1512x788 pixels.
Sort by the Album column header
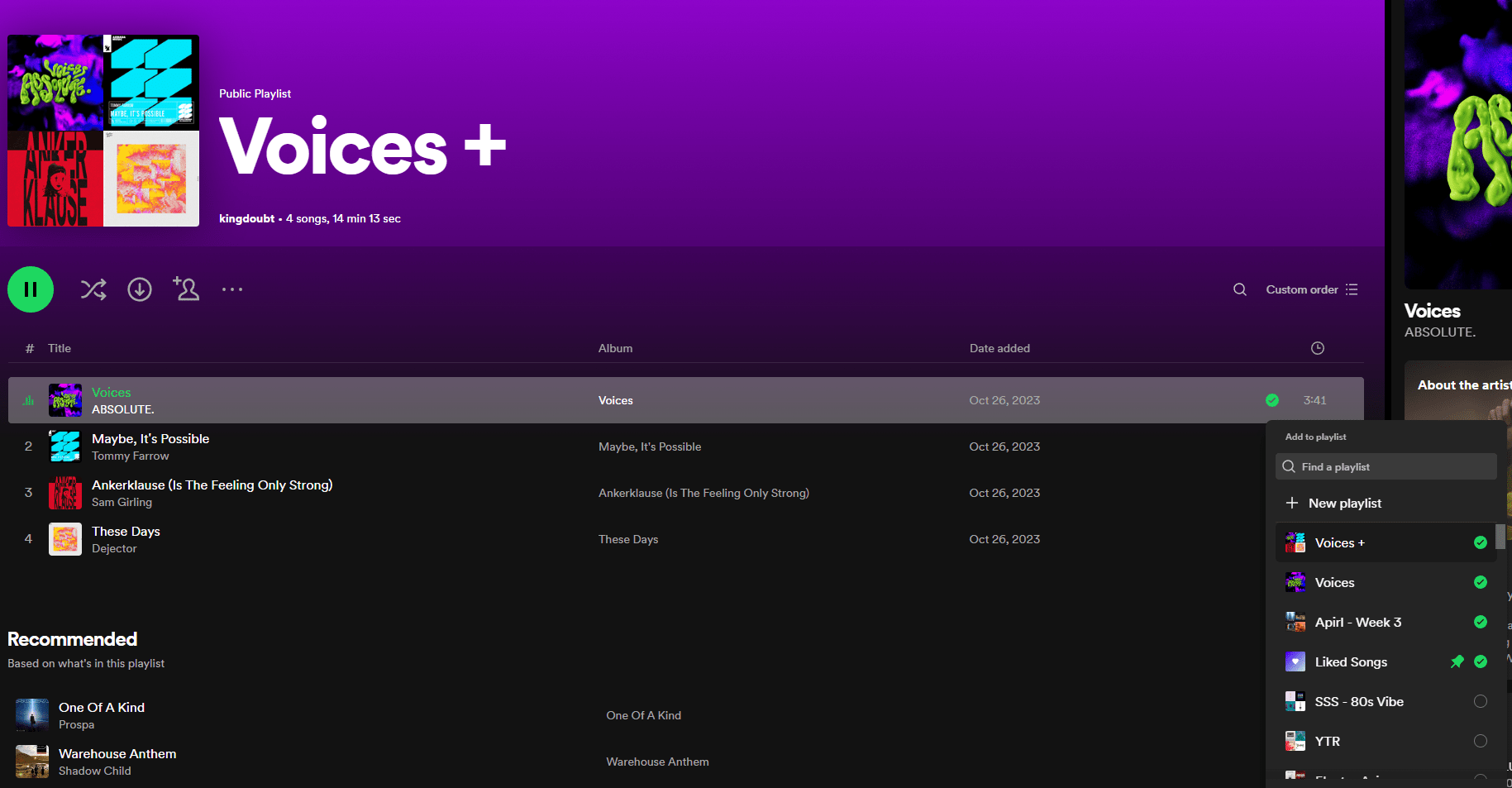616,348
